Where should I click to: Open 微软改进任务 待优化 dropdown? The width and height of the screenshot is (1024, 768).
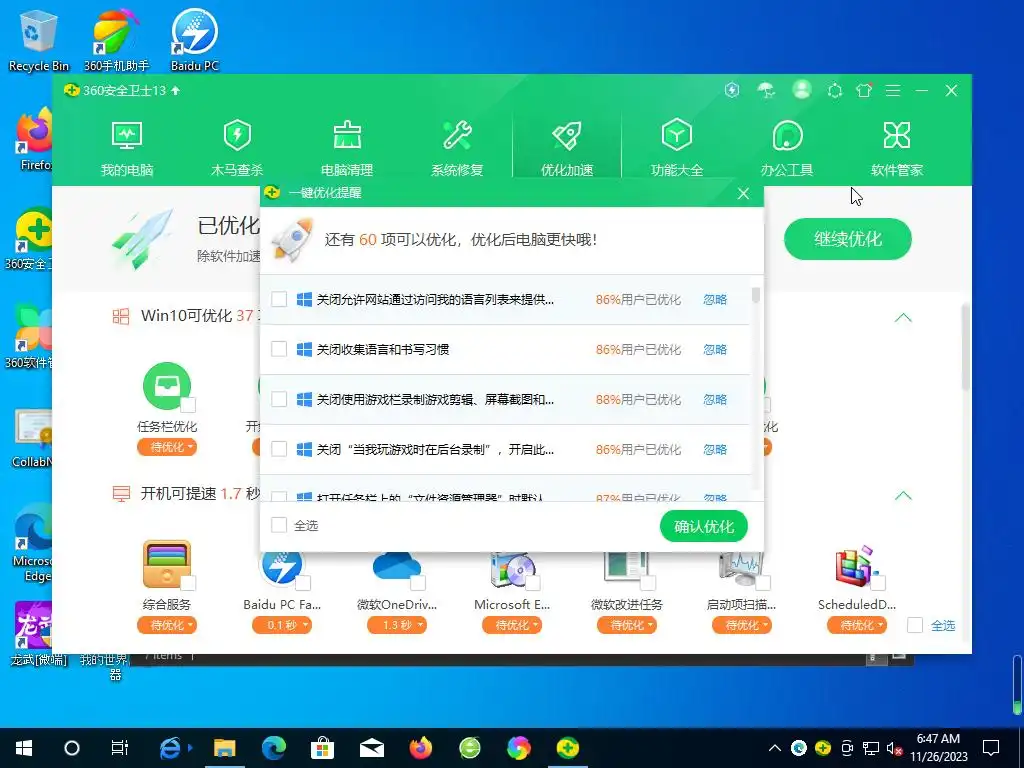(627, 625)
